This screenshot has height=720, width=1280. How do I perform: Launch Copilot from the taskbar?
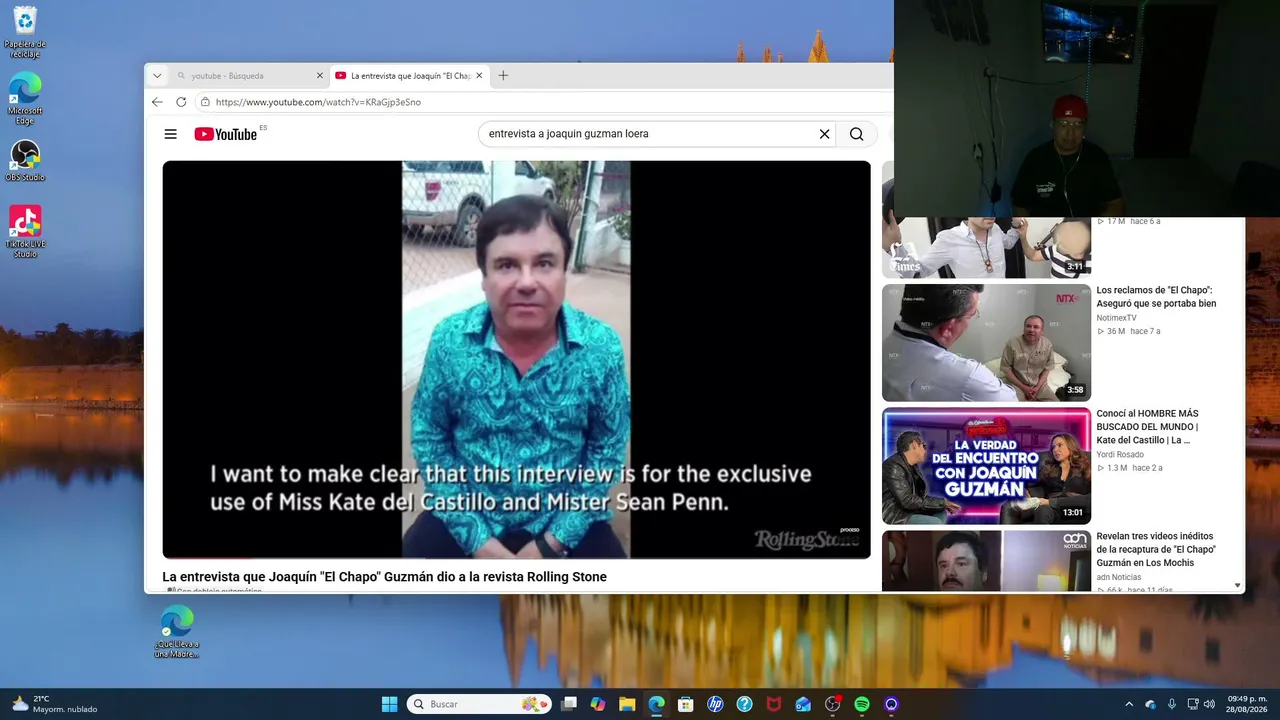click(598, 704)
